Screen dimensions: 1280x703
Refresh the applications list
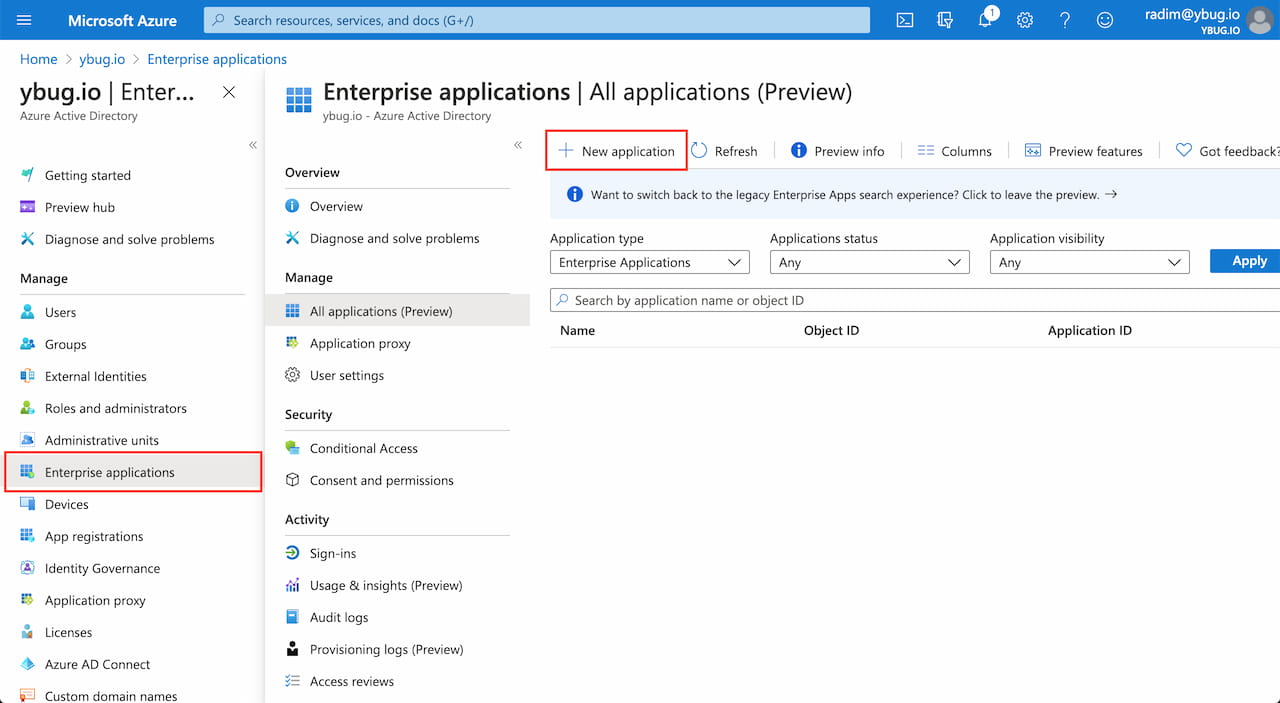pyautogui.click(x=724, y=151)
